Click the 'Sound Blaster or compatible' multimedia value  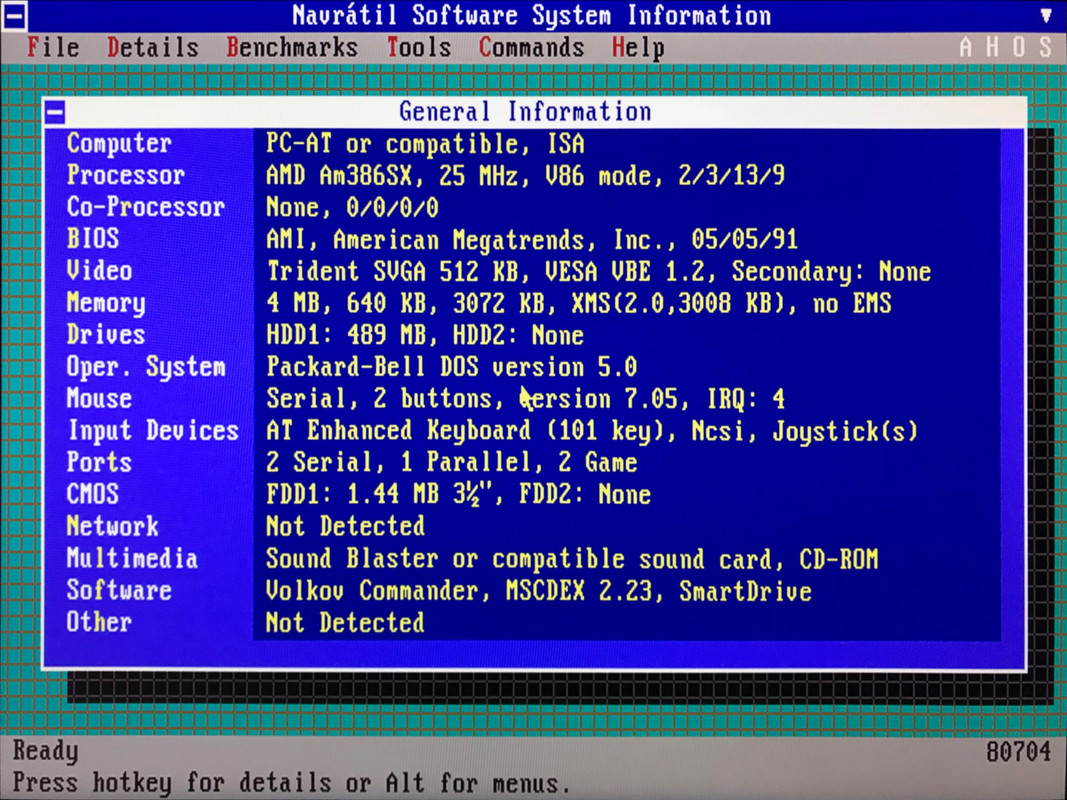click(x=572, y=559)
